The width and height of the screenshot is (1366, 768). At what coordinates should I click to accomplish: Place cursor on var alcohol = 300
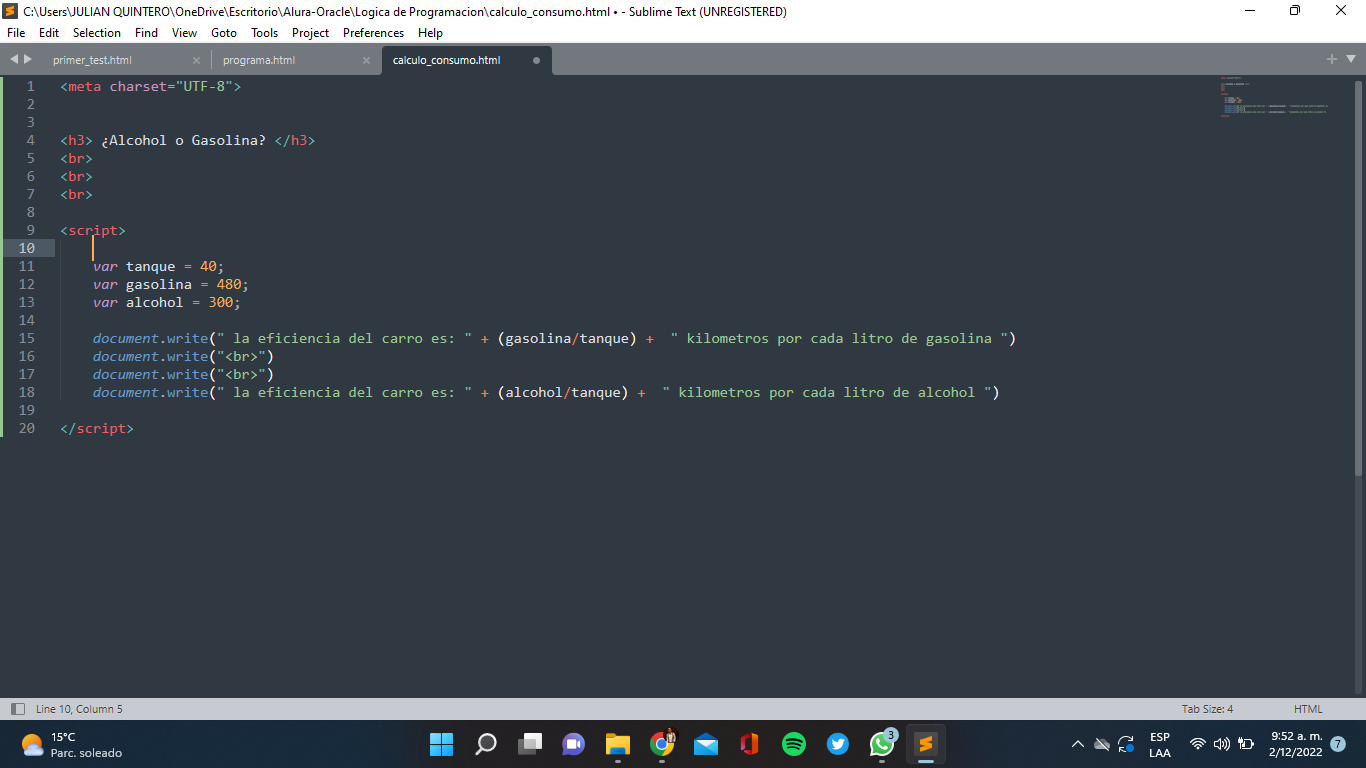click(167, 302)
